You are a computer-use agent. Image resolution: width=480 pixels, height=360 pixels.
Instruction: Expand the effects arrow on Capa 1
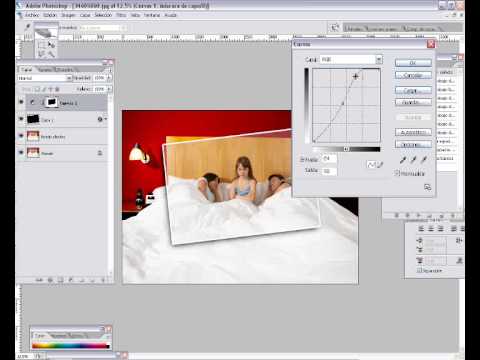(x=106, y=119)
